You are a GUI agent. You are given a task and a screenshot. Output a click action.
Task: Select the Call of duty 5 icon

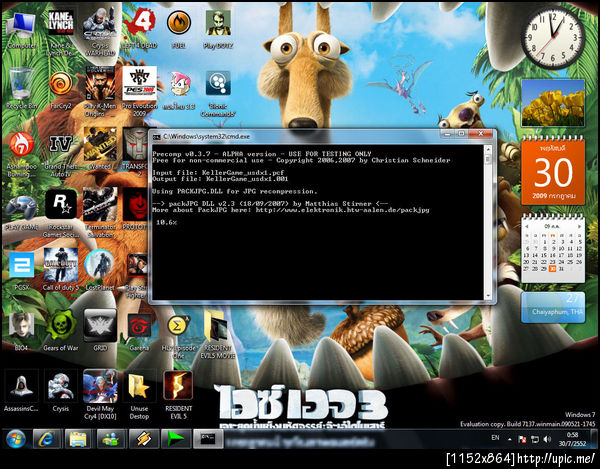pos(60,269)
